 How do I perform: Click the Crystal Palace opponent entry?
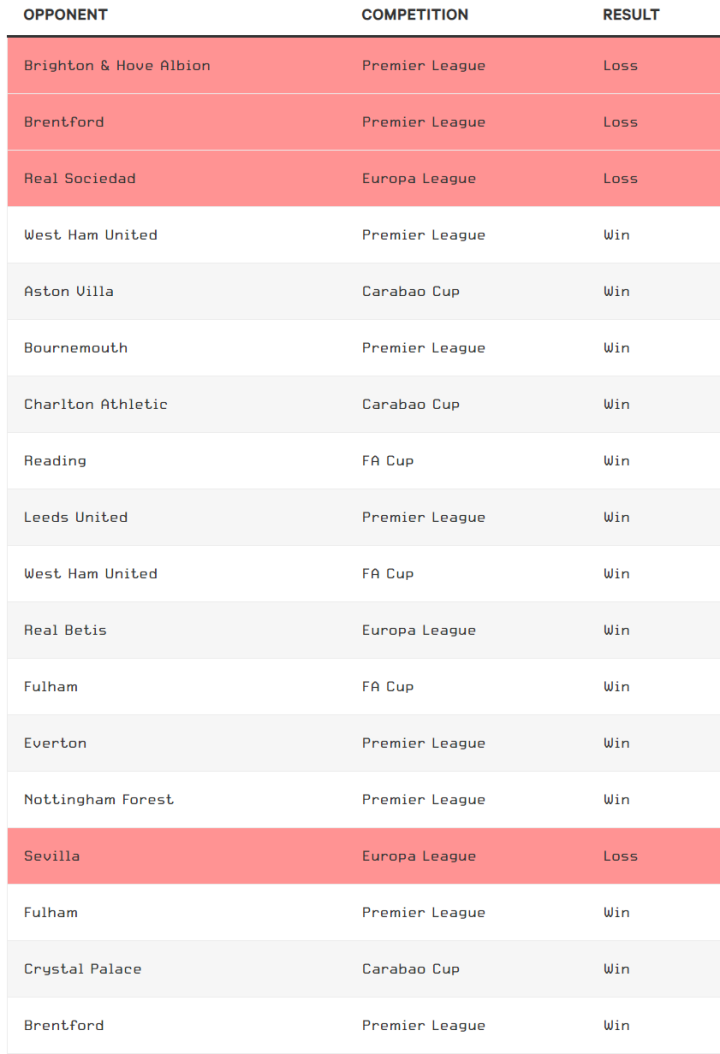coord(83,969)
